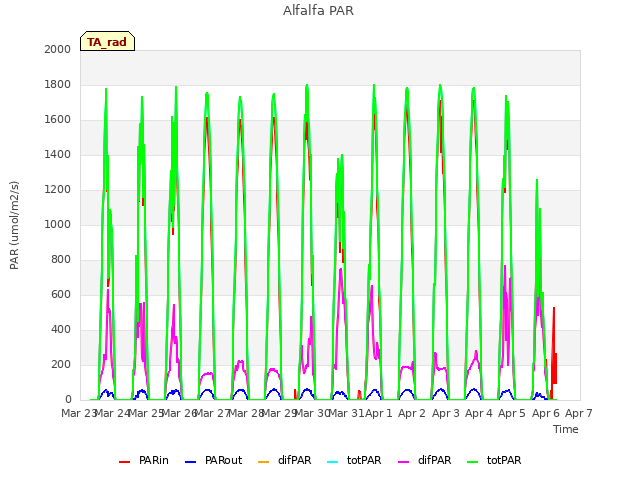Click the 800 y-axis tick label
The image size is (640, 480).
[x=61, y=260]
